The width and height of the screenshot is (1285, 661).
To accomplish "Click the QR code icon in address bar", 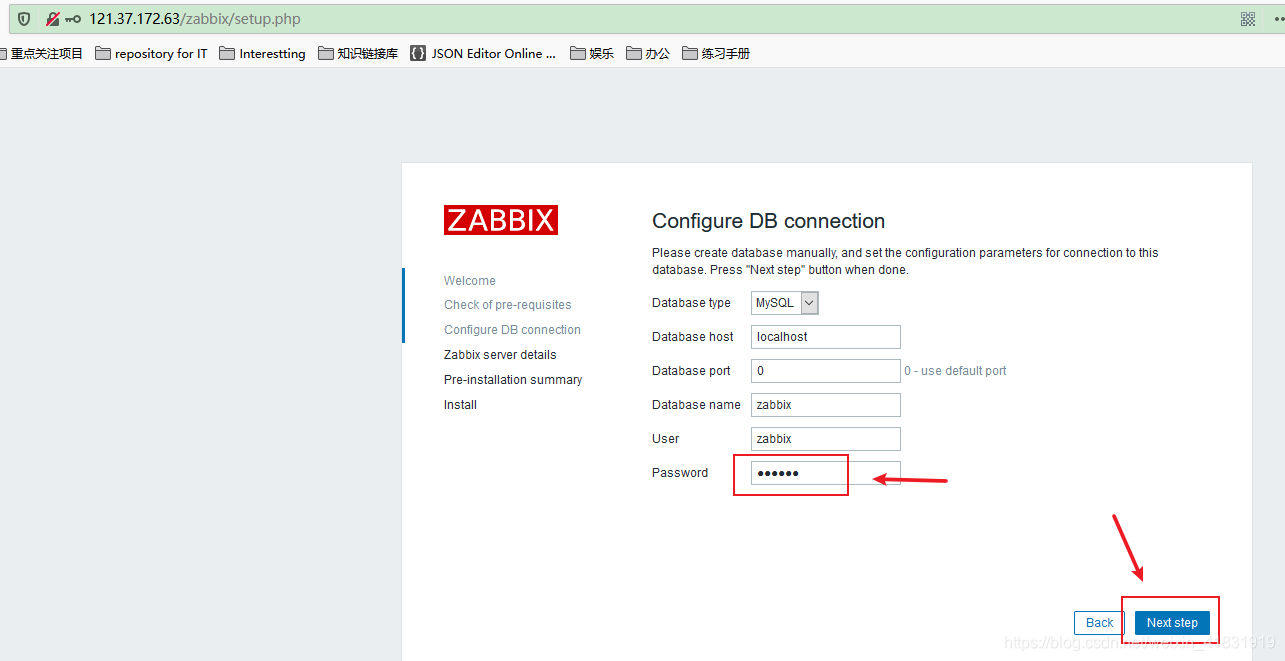I will [1248, 19].
